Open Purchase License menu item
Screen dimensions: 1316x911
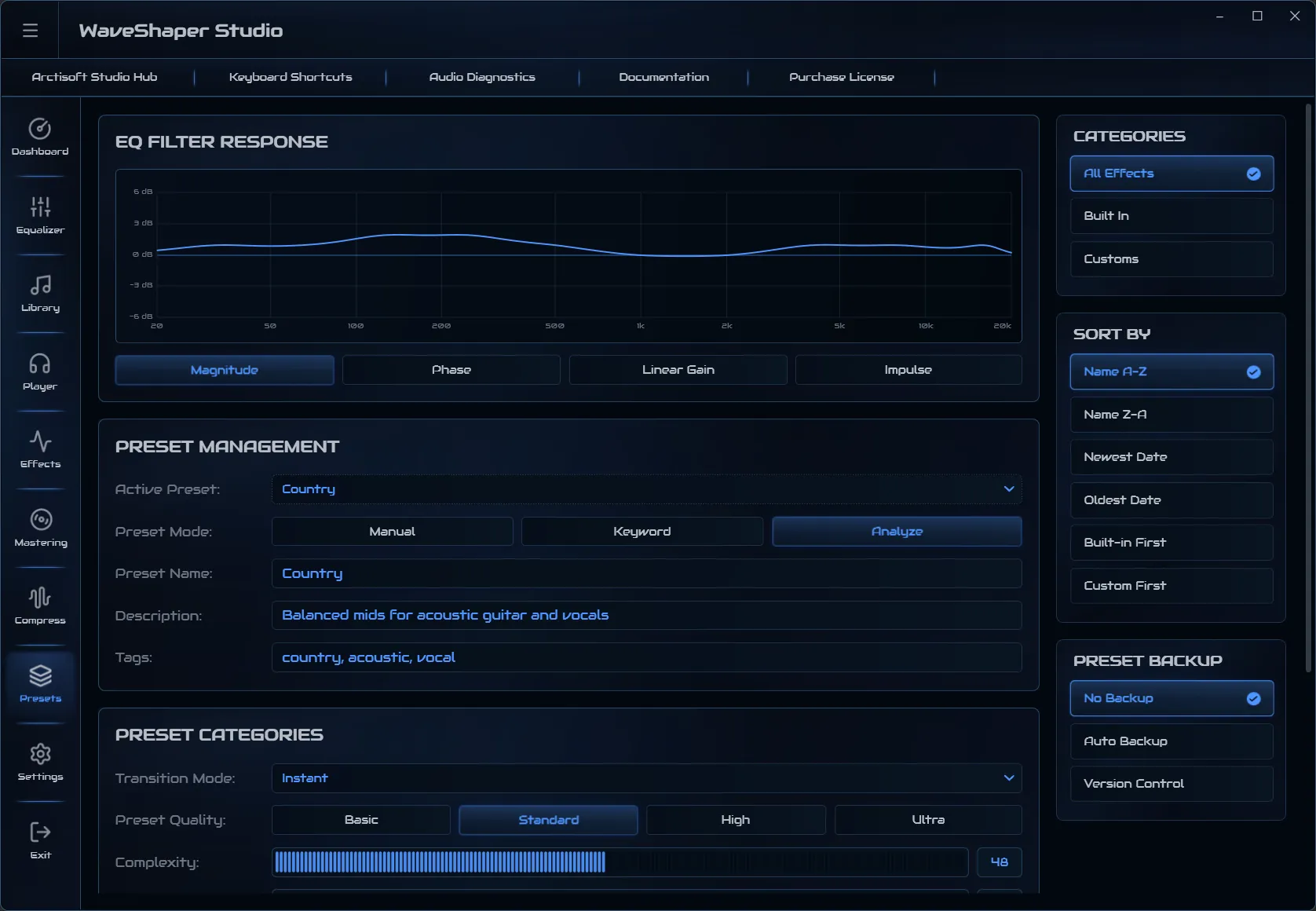click(842, 77)
